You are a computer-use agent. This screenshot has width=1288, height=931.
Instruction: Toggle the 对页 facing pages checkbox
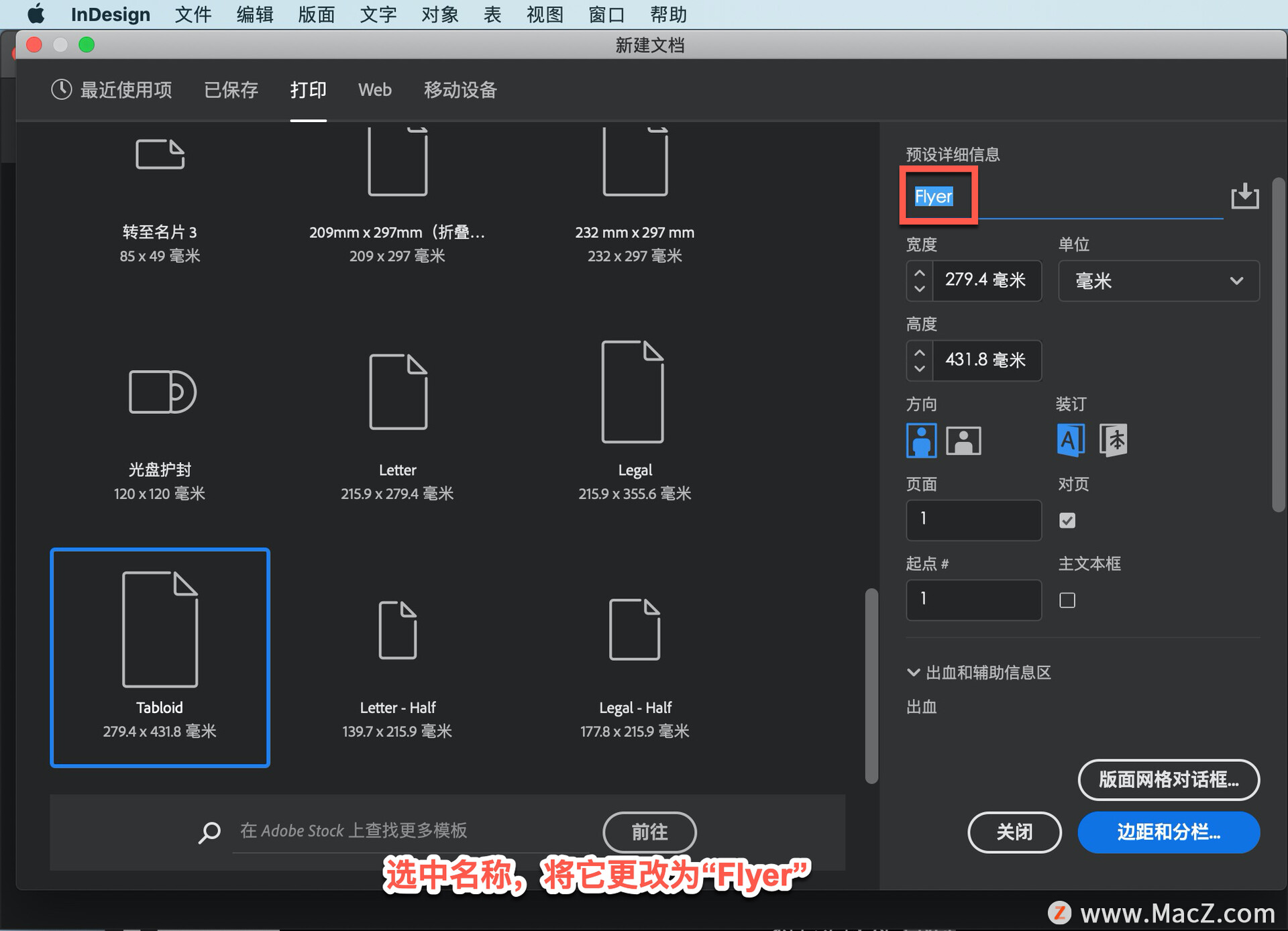click(1067, 521)
